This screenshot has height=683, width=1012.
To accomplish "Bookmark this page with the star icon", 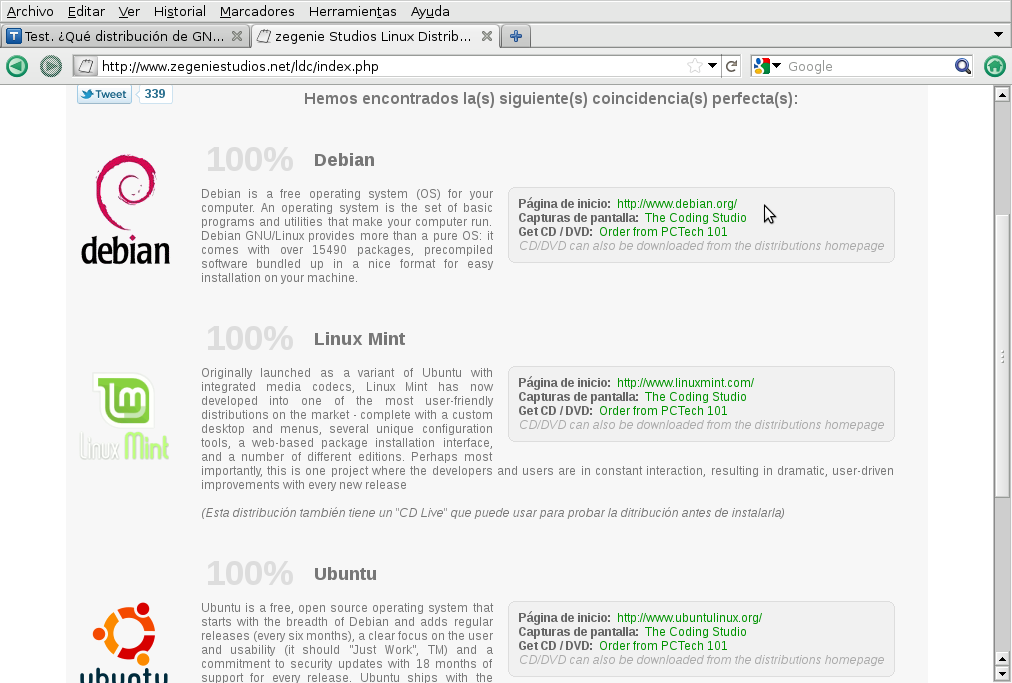I will tap(694, 66).
